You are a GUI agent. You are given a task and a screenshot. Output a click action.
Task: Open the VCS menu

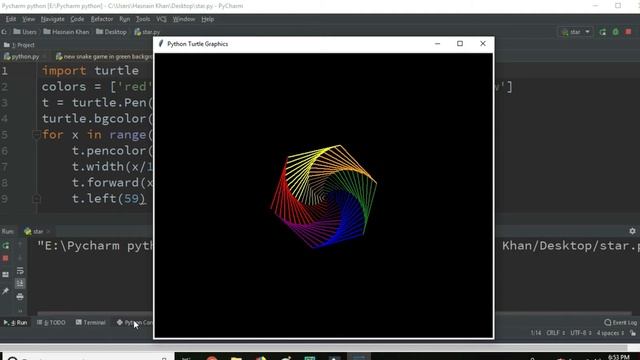[161, 19]
